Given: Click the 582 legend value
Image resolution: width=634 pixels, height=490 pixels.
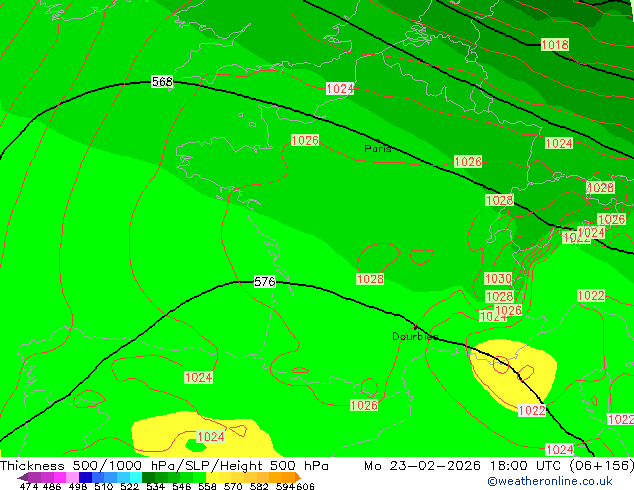Looking at the screenshot, I should point(259,486).
